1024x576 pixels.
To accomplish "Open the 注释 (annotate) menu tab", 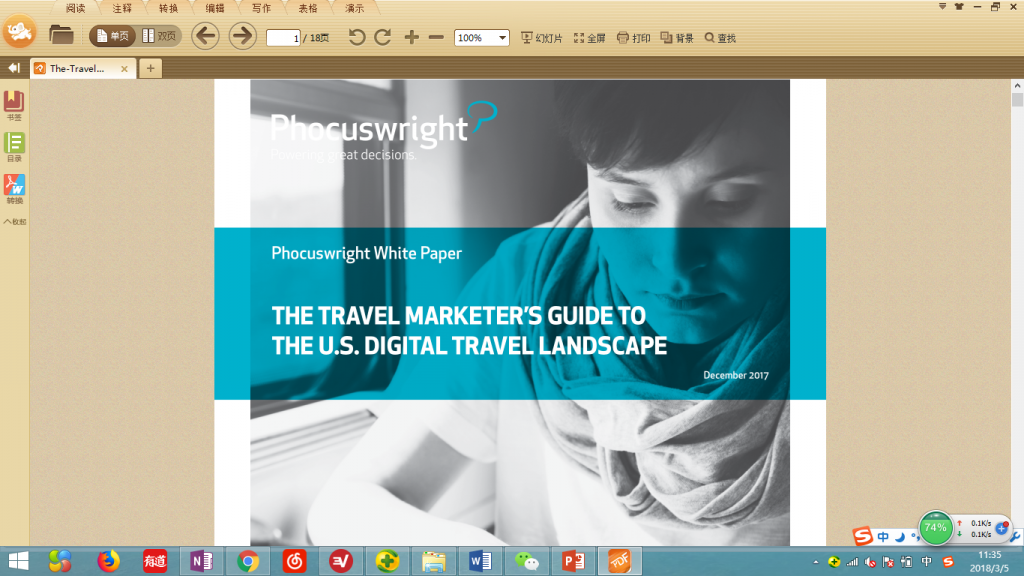I will tap(122, 7).
